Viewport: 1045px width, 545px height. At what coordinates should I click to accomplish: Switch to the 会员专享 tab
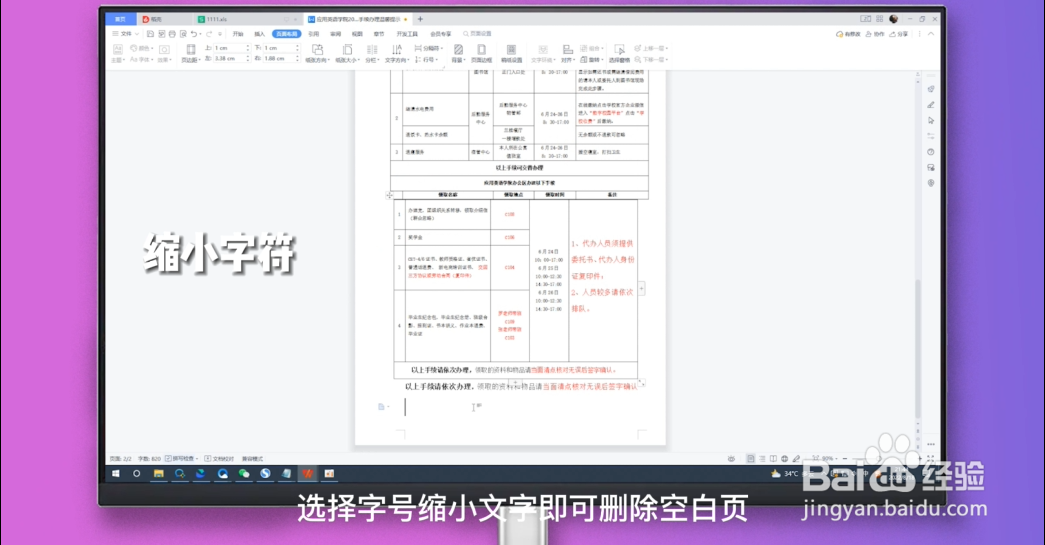point(441,34)
